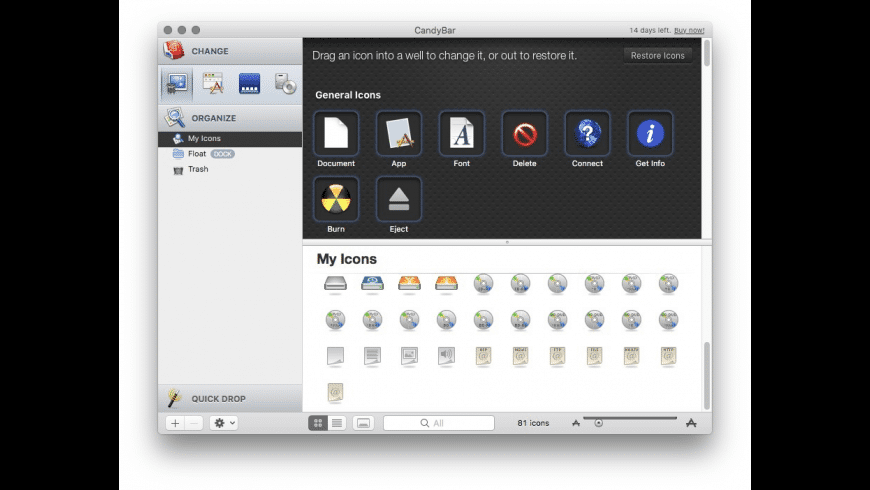Click the General Icons pane scrollbar
Image resolution: width=870 pixels, height=490 pixels.
707,53
